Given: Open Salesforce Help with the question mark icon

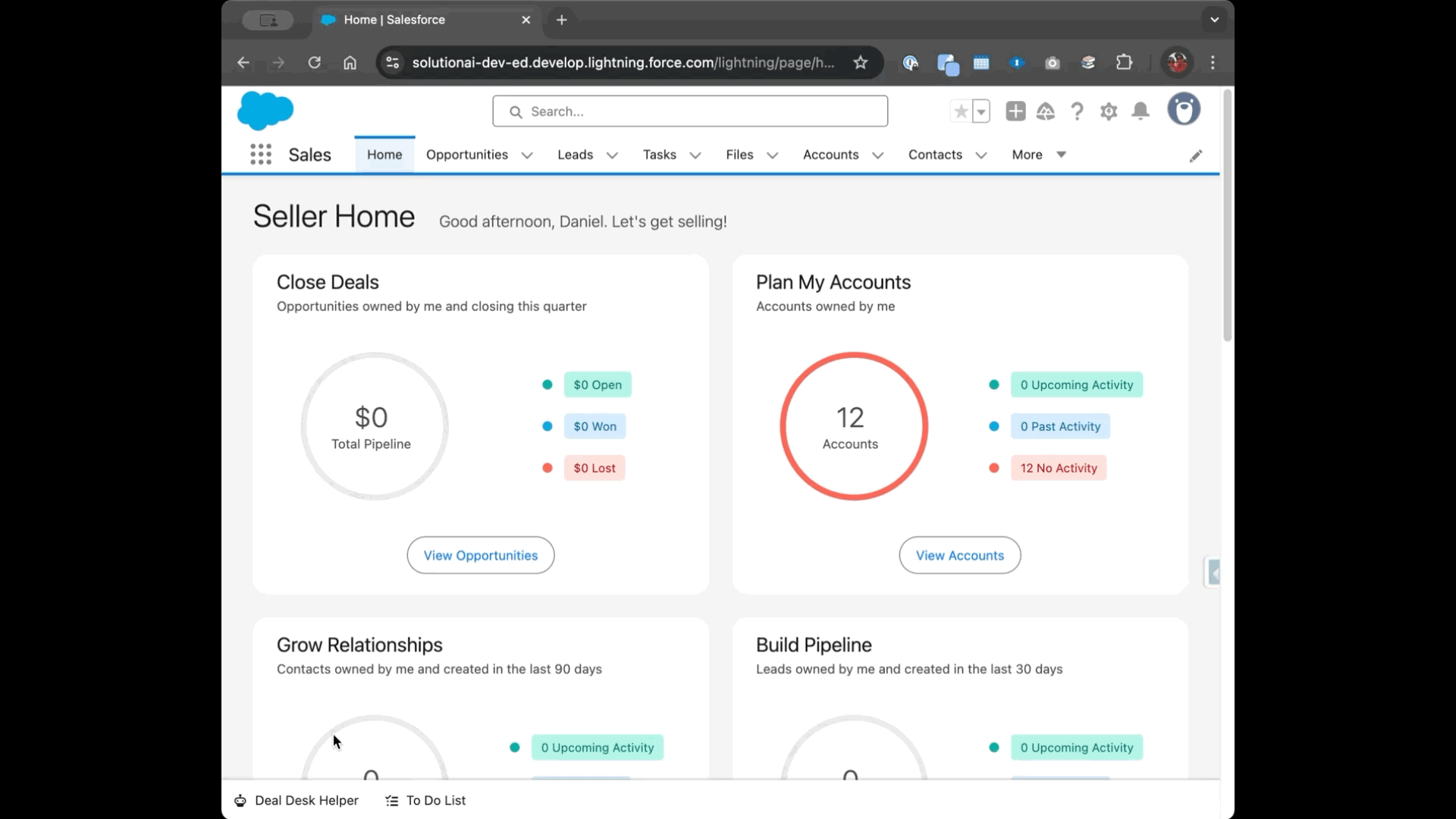Looking at the screenshot, I should click(x=1078, y=111).
